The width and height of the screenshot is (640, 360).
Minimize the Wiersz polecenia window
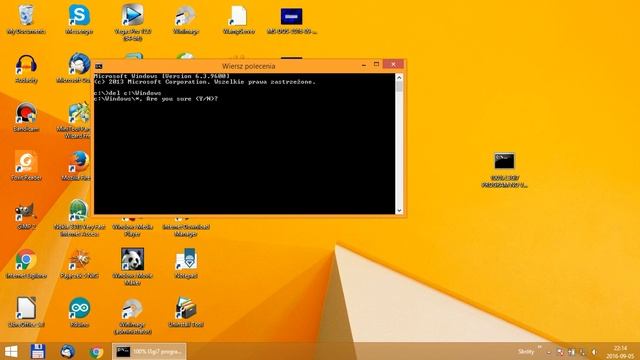364,65
